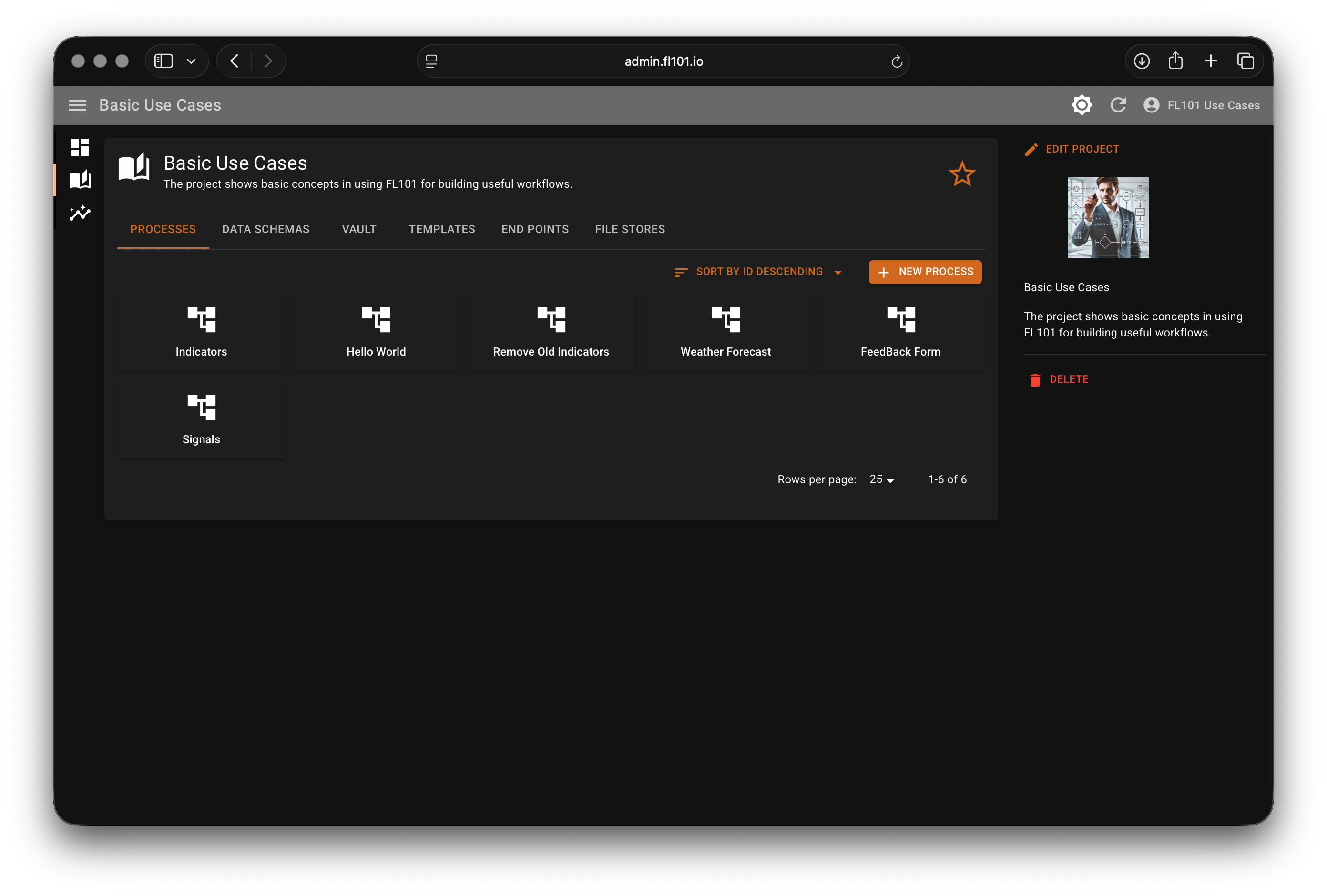Image resolution: width=1327 pixels, height=896 pixels.
Task: Open the FeedBack Form process
Action: [900, 330]
